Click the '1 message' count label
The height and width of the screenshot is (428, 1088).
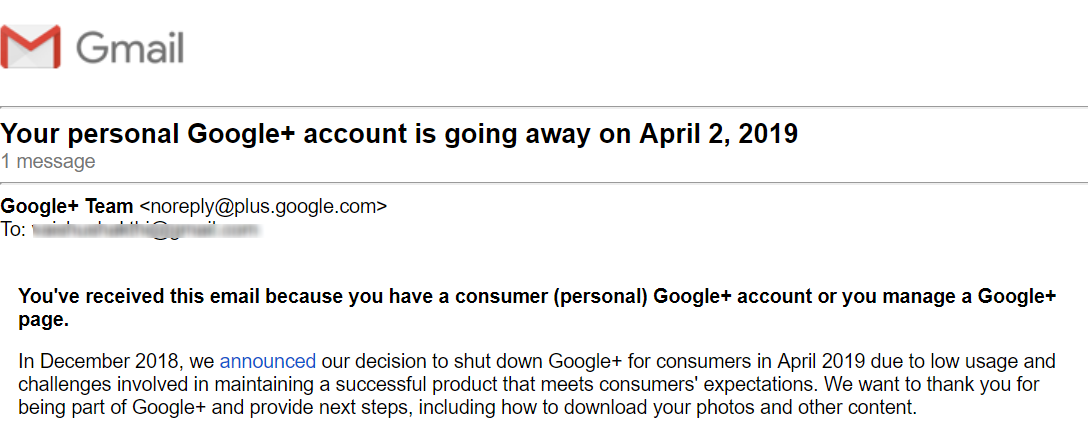coord(48,161)
